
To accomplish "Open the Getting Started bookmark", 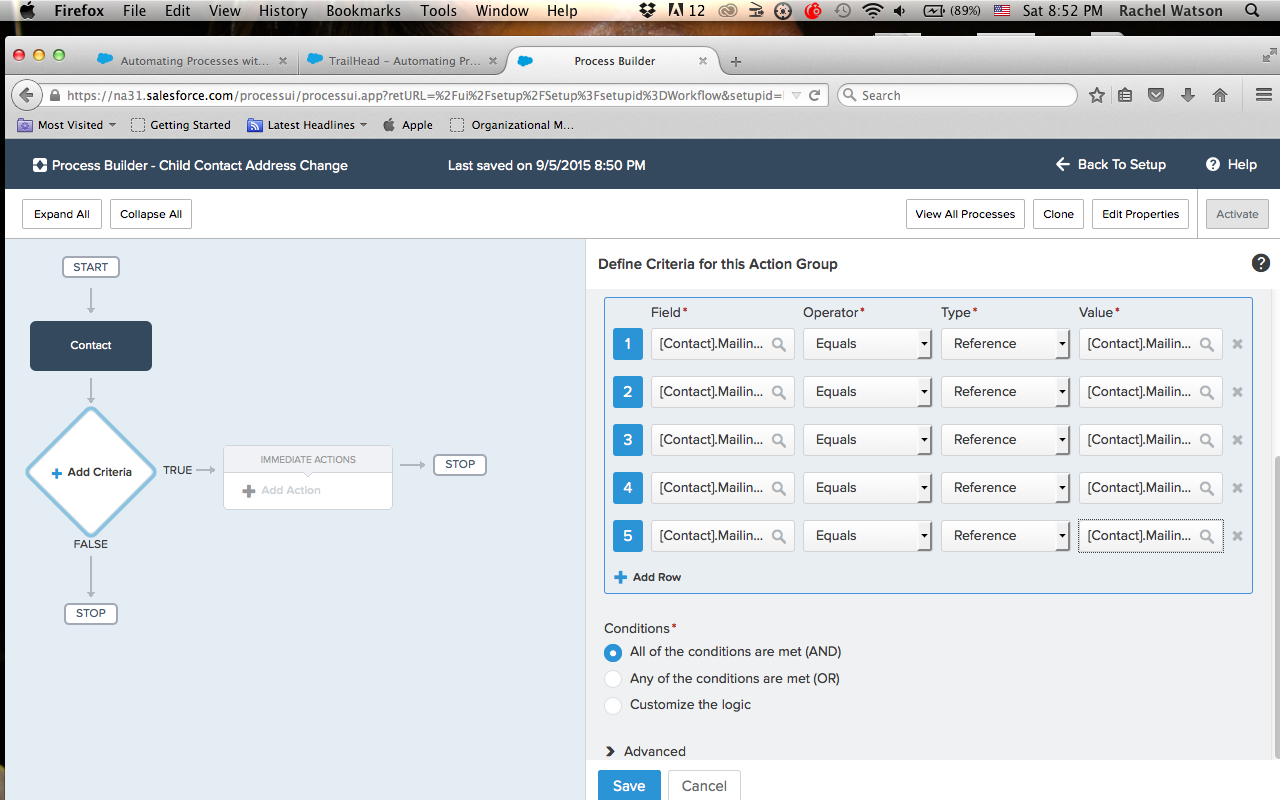I will coord(181,125).
